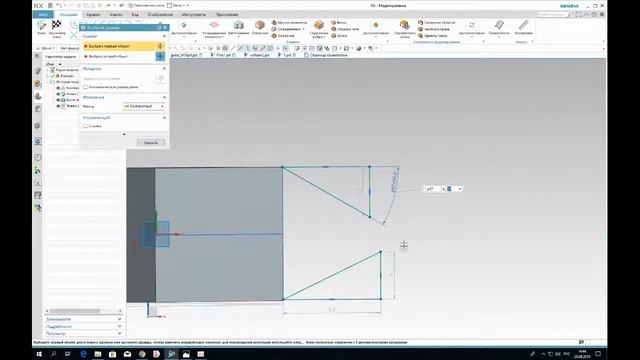Click the History clock icon in resource bar
The width and height of the screenshot is (640, 360).
[x=38, y=157]
